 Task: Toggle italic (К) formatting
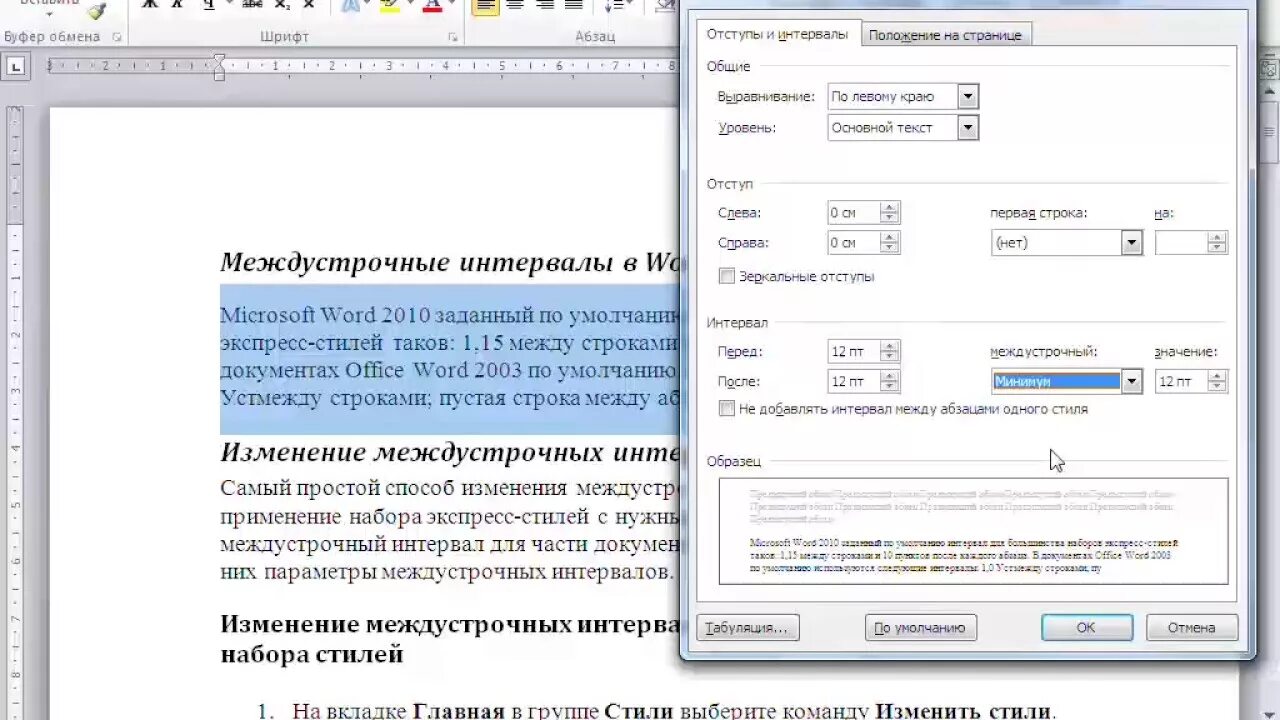point(177,5)
